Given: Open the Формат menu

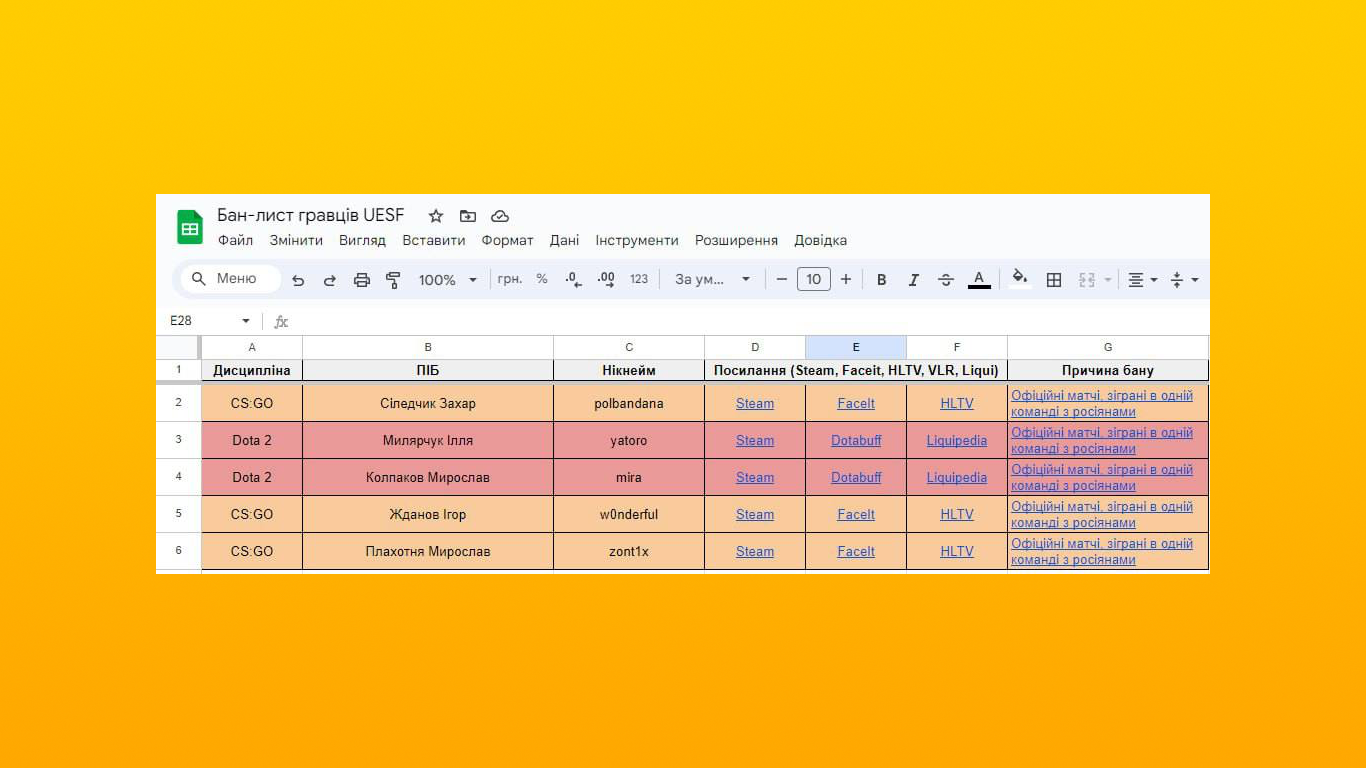Looking at the screenshot, I should coord(507,240).
